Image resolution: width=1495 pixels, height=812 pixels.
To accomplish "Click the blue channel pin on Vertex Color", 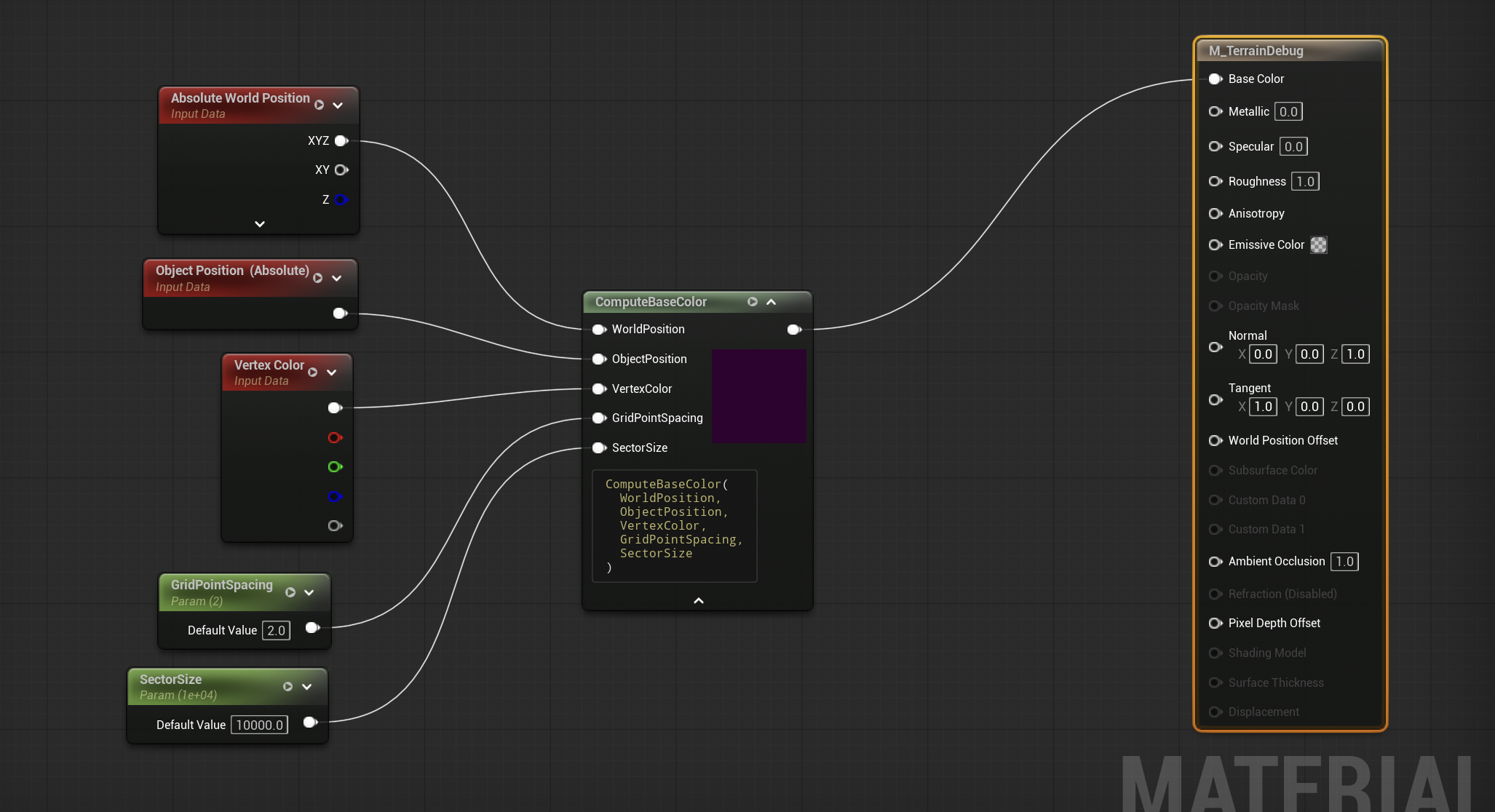I will pyautogui.click(x=335, y=496).
